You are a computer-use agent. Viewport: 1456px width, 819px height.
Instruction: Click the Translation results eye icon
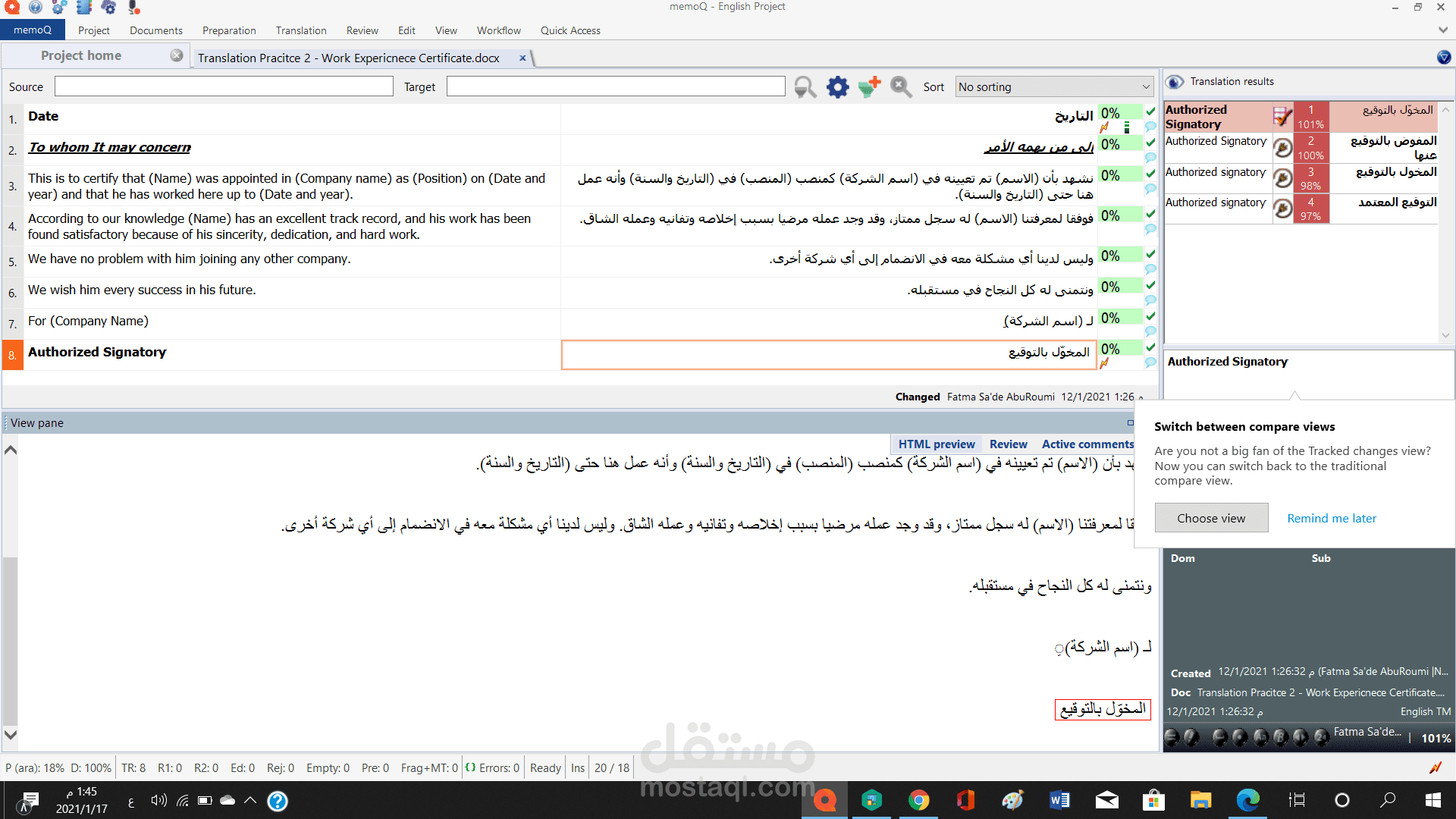click(x=1175, y=82)
